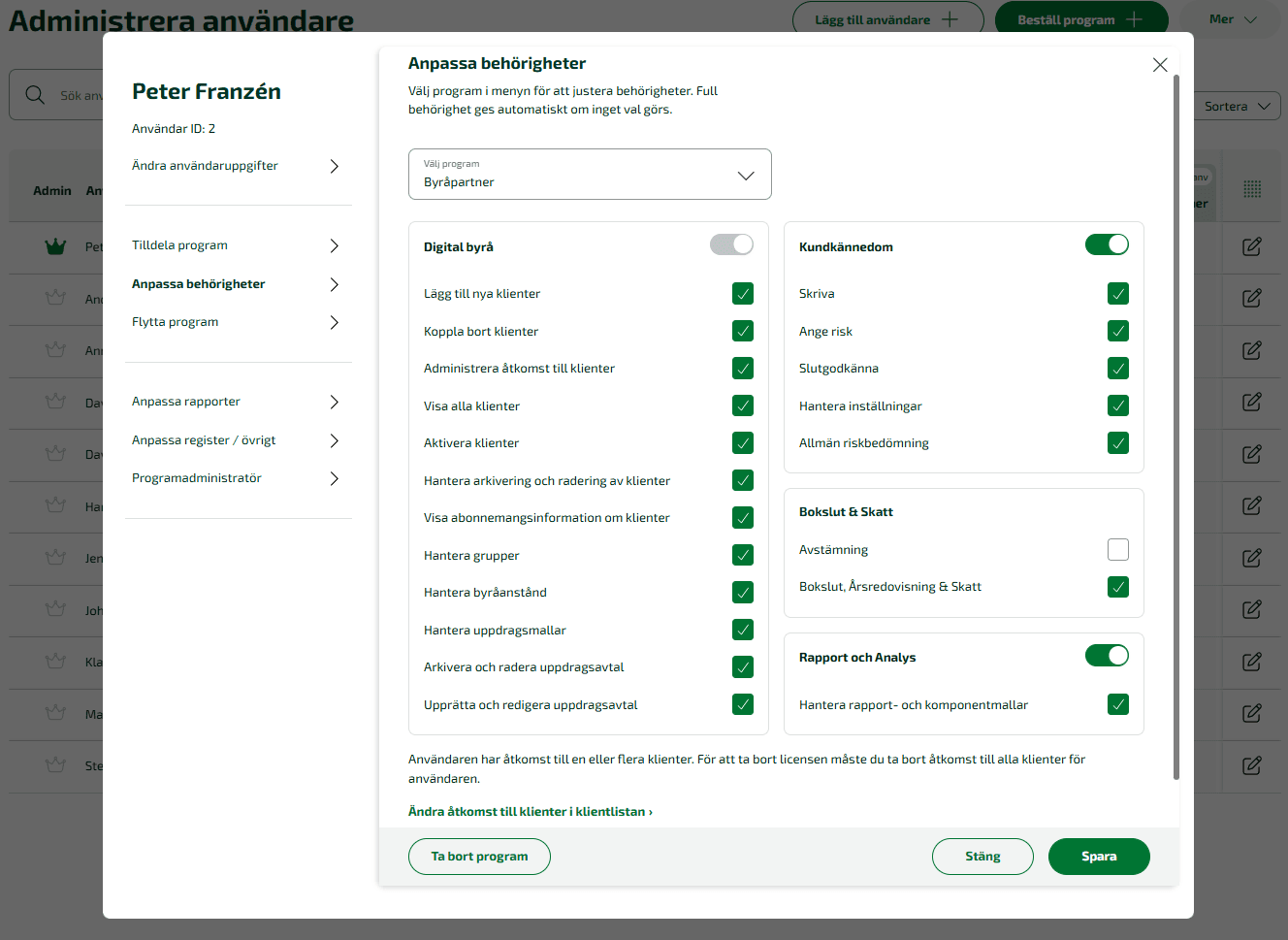
Task: Click the green crown admin icon
Action: 55,246
